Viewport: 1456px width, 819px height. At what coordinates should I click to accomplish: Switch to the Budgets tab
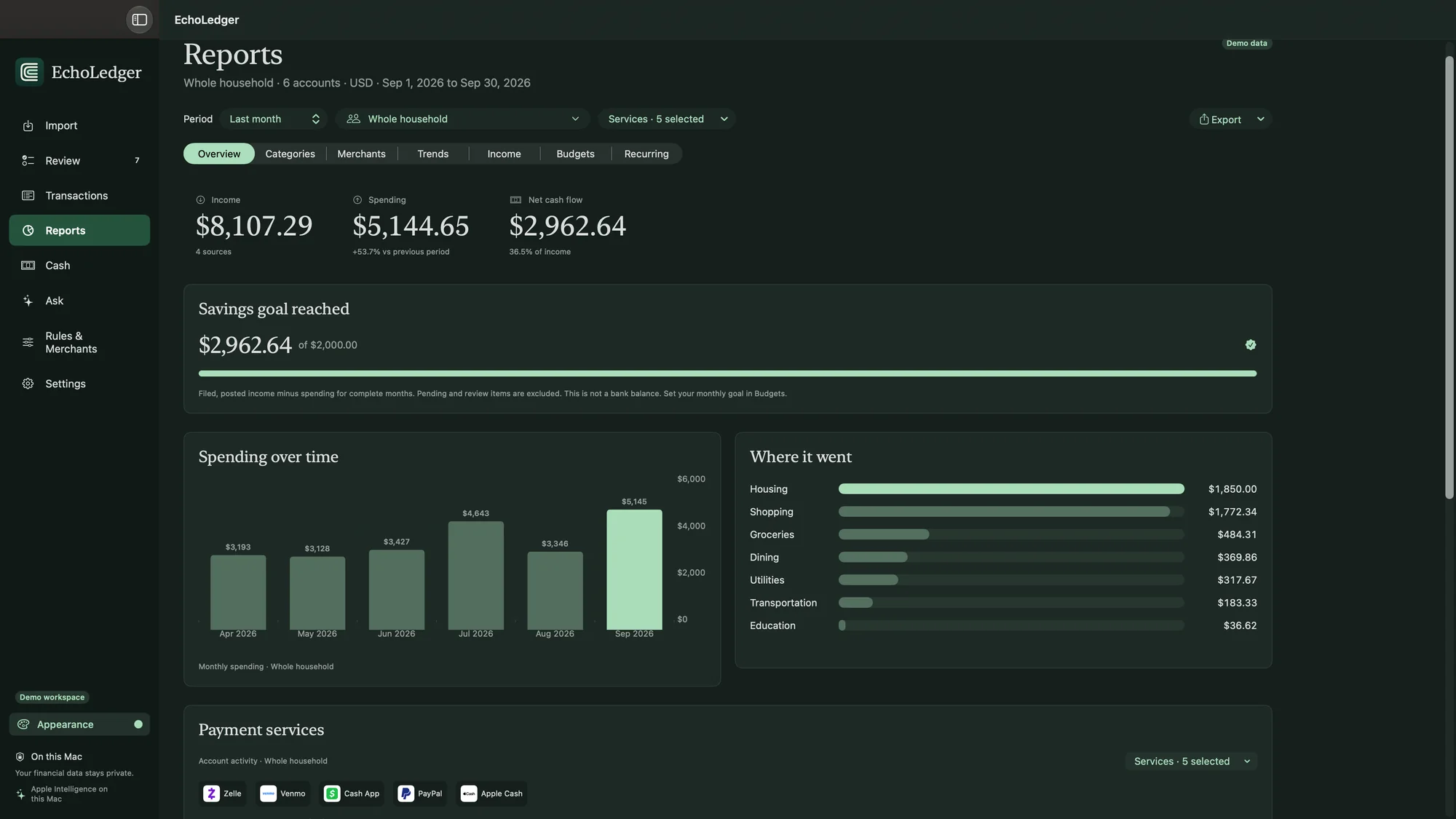pyautogui.click(x=575, y=154)
